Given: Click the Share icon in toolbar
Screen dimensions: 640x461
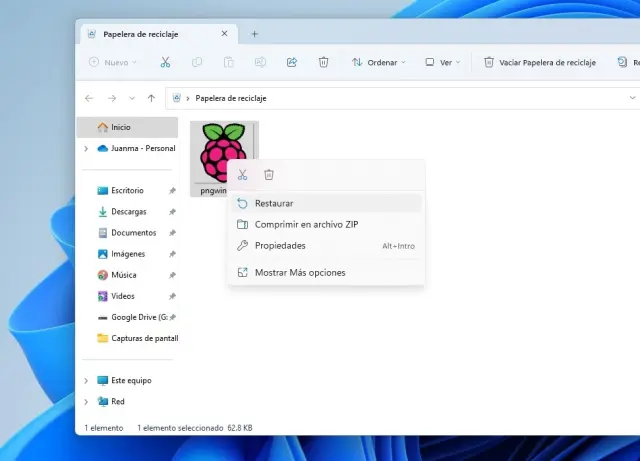Looking at the screenshot, I should pos(292,62).
